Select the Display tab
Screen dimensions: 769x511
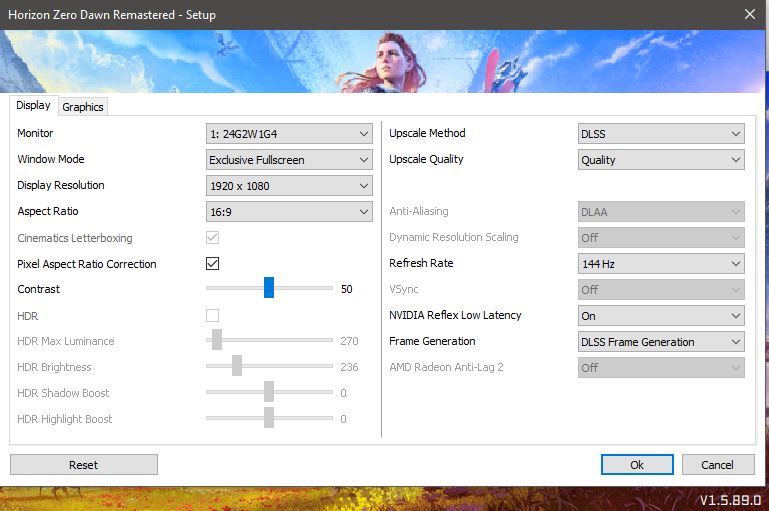click(33, 105)
